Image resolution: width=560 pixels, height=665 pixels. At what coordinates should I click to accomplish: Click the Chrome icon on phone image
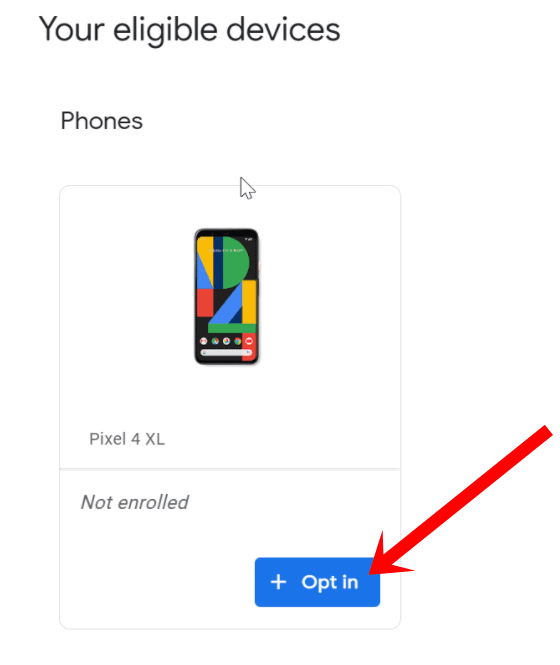click(238, 341)
